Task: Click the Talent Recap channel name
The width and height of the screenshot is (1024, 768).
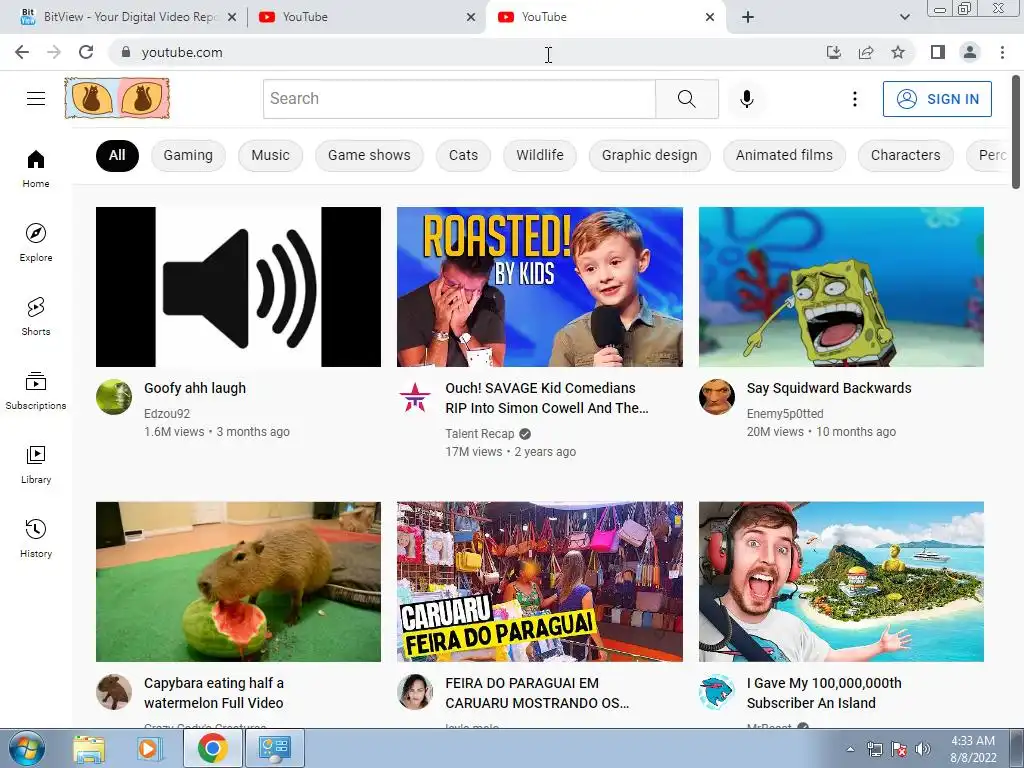Action: 479,434
